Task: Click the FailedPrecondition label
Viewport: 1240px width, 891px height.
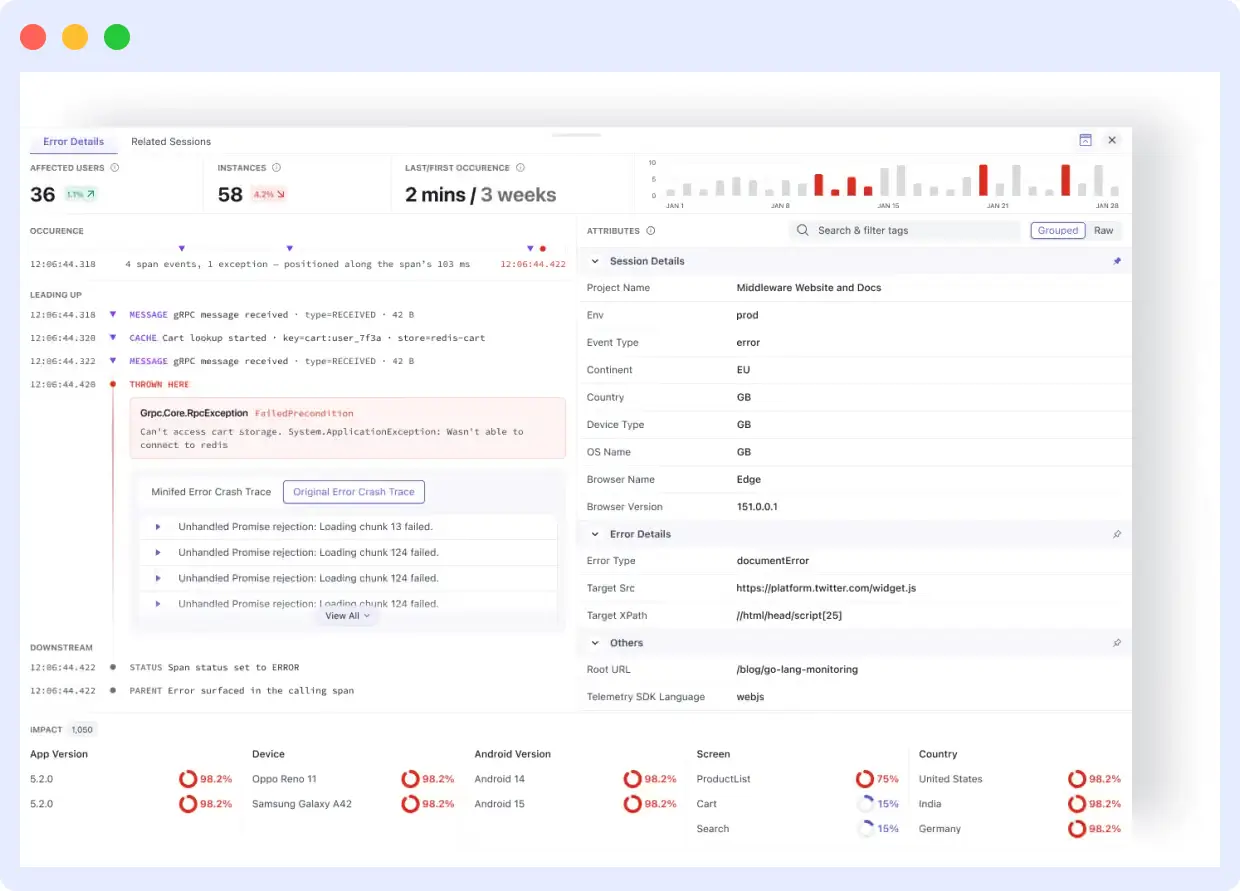Action: (x=304, y=413)
